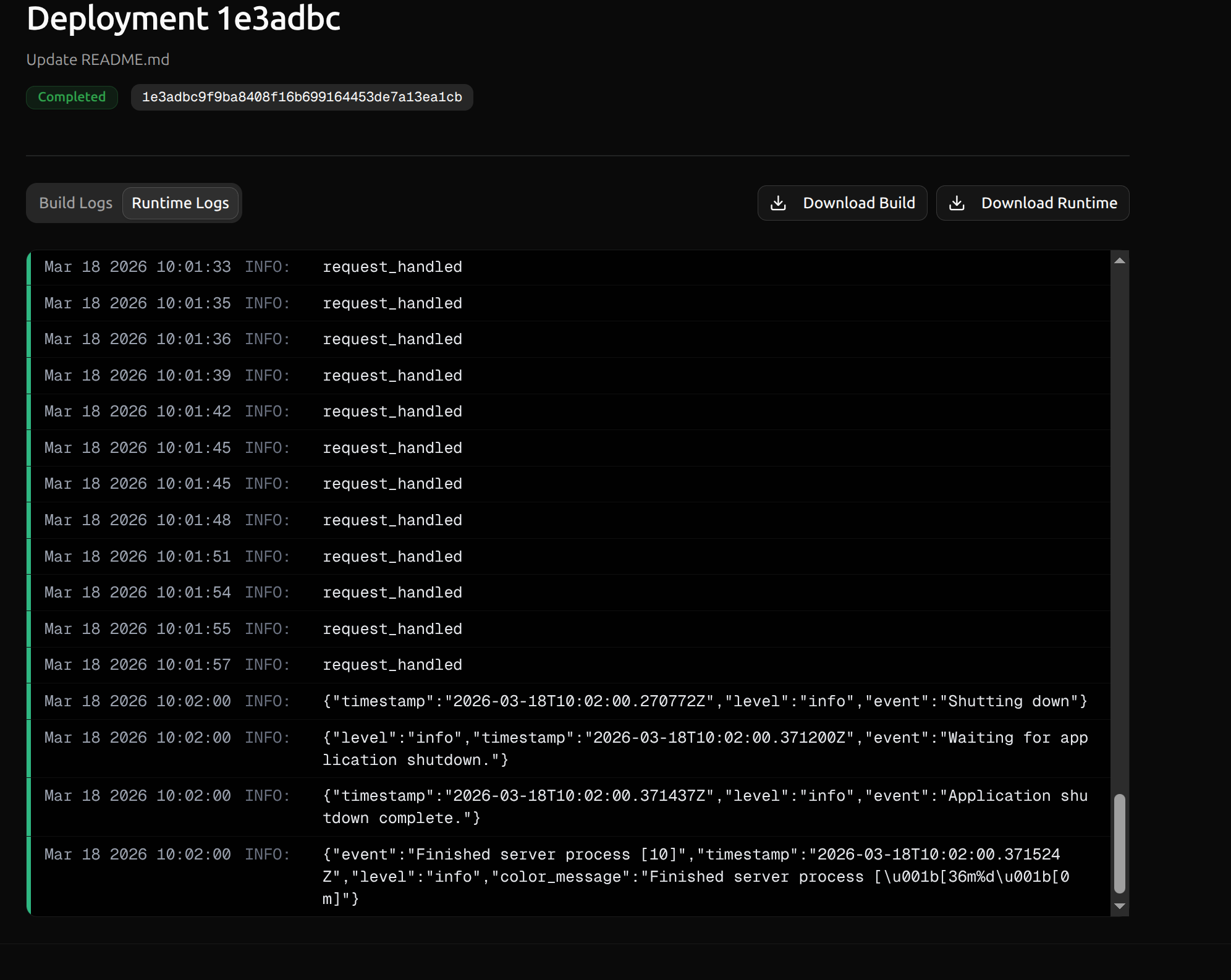Select the Completed status badge
1231x980 pixels.
click(72, 97)
